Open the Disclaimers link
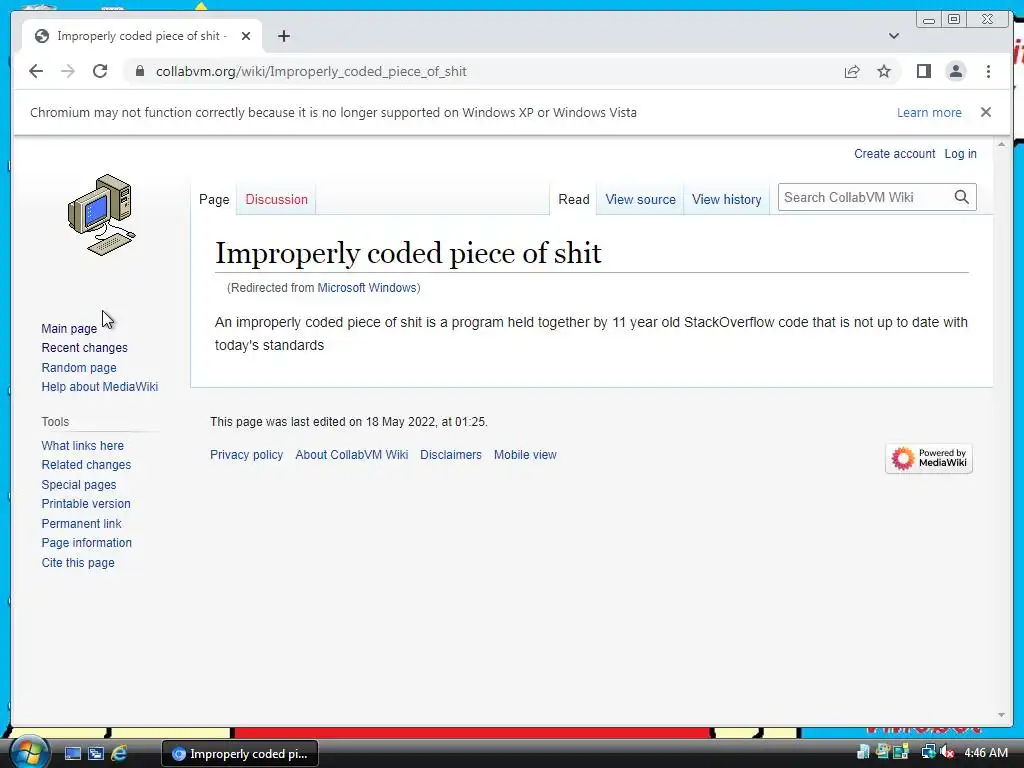Image resolution: width=1024 pixels, height=768 pixels. (451, 455)
